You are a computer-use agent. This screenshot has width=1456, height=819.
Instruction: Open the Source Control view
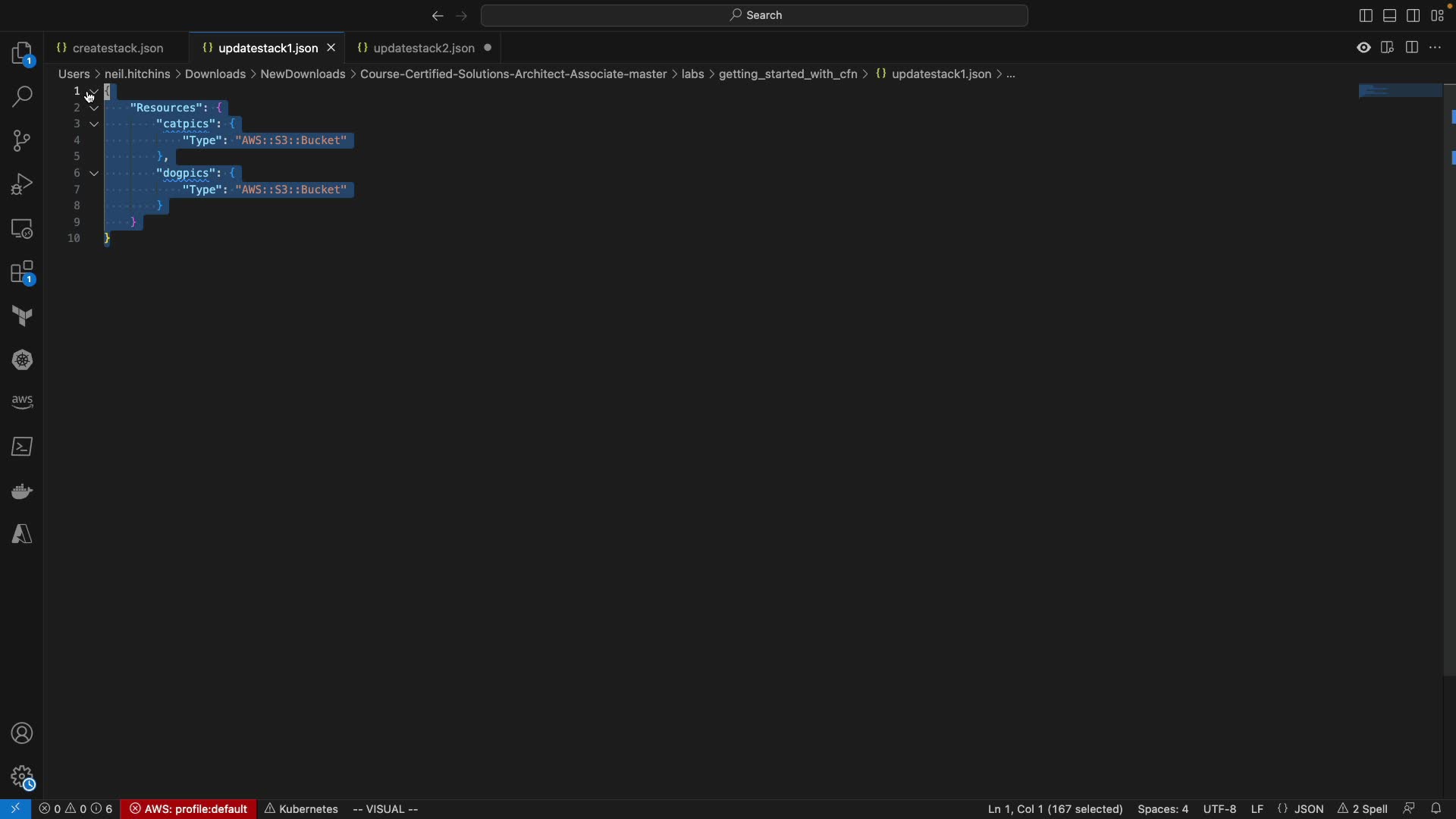coord(23,141)
